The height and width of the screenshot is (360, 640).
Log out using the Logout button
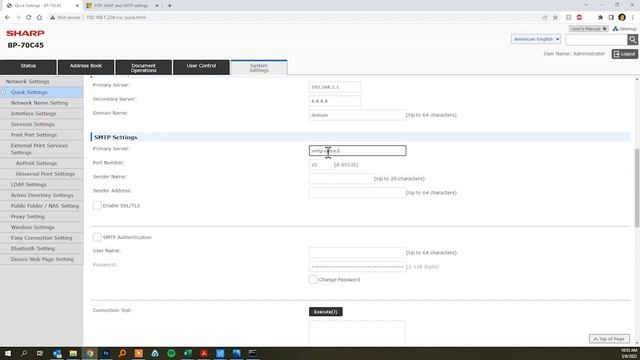[624, 54]
